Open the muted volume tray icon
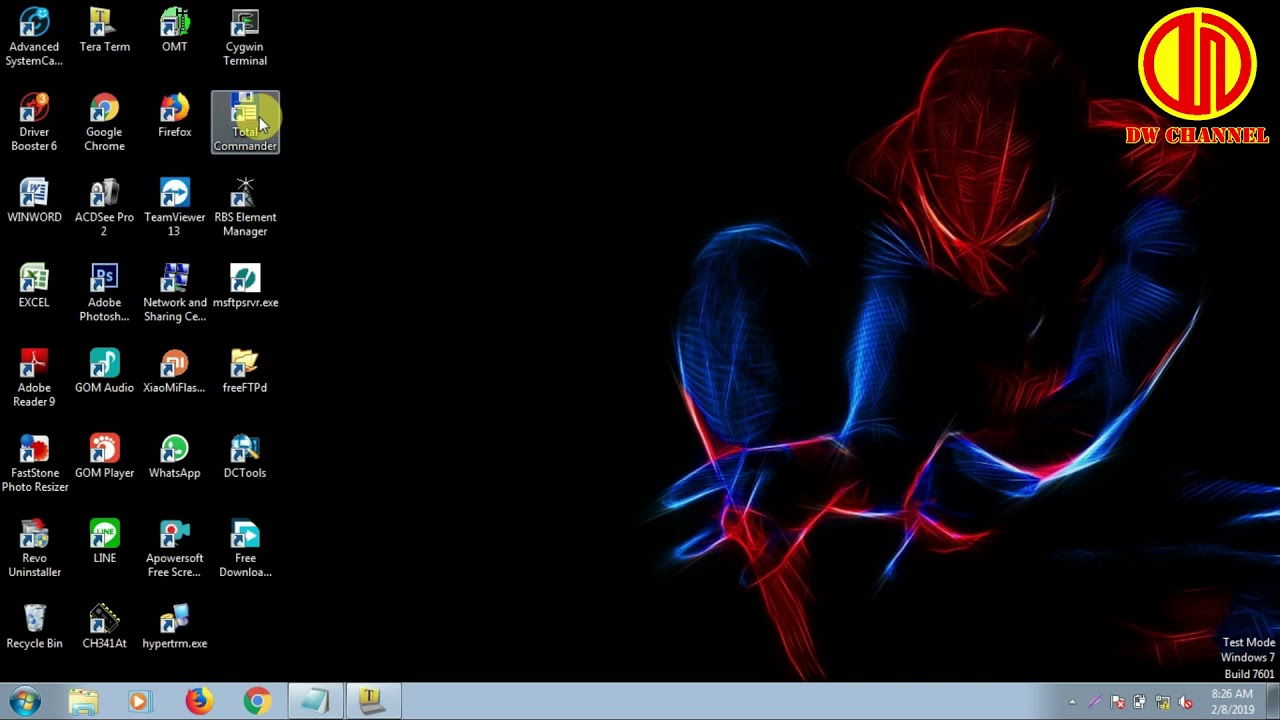 pyautogui.click(x=1186, y=702)
